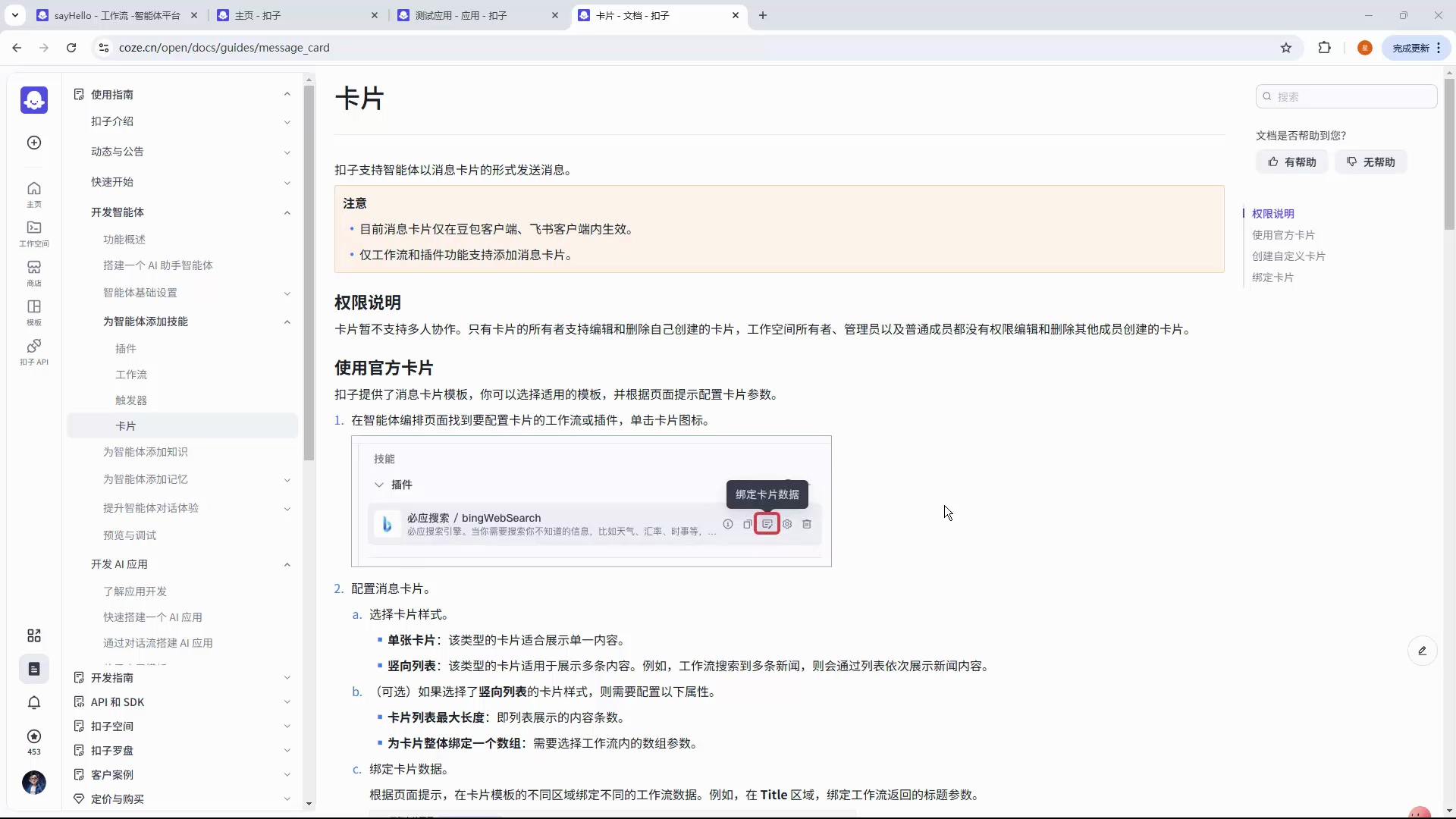Select the 工作空间 workspace icon
The height and width of the screenshot is (819, 1456).
pyautogui.click(x=33, y=233)
